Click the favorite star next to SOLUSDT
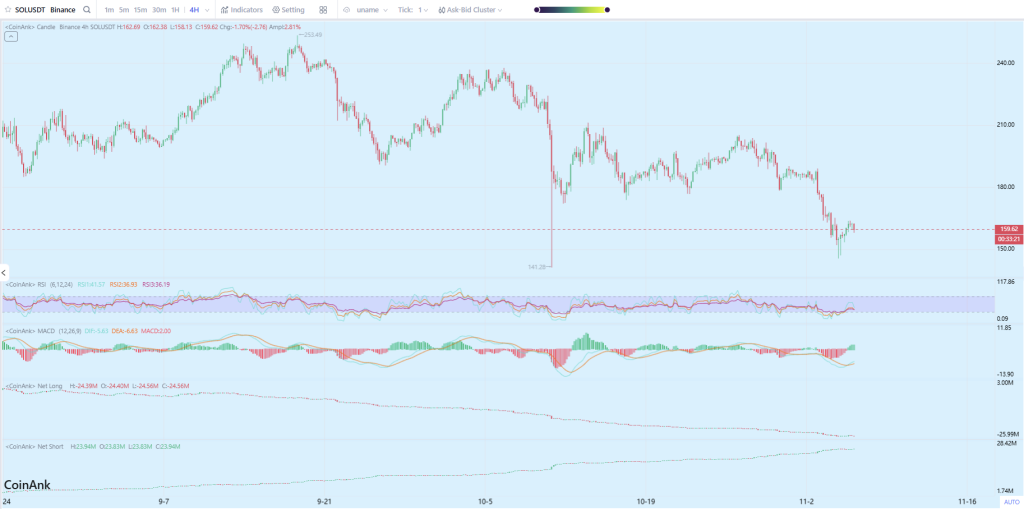 click(7, 9)
